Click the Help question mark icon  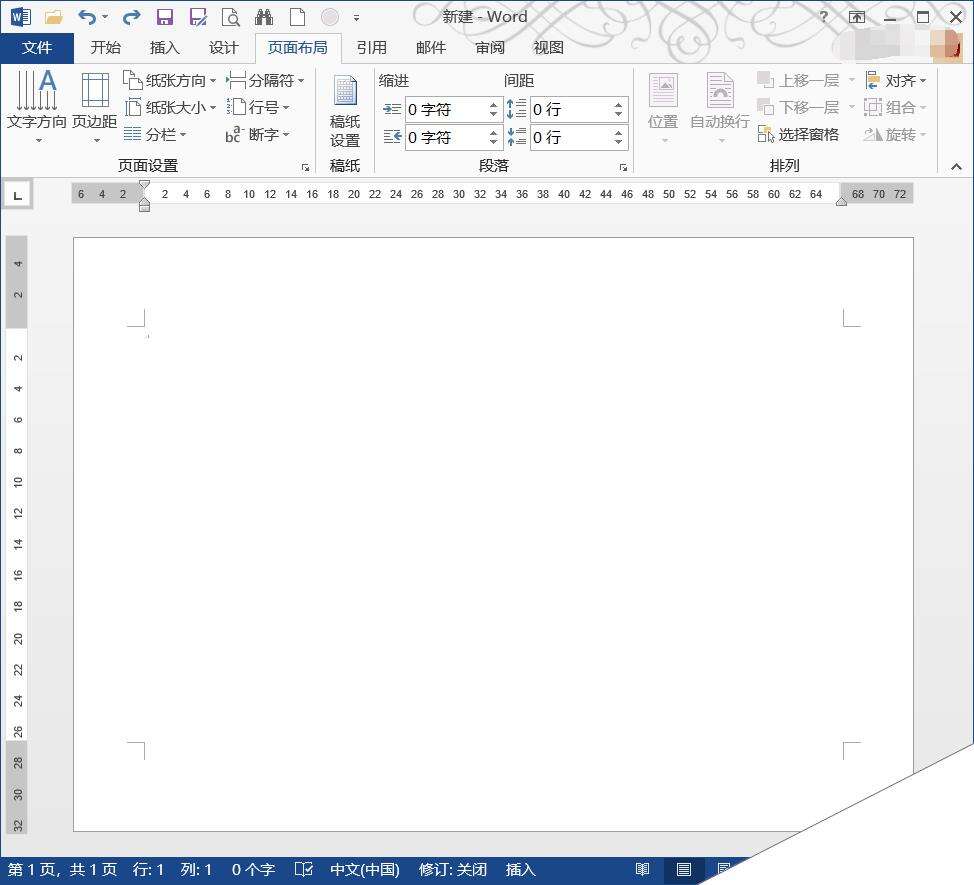pos(824,17)
